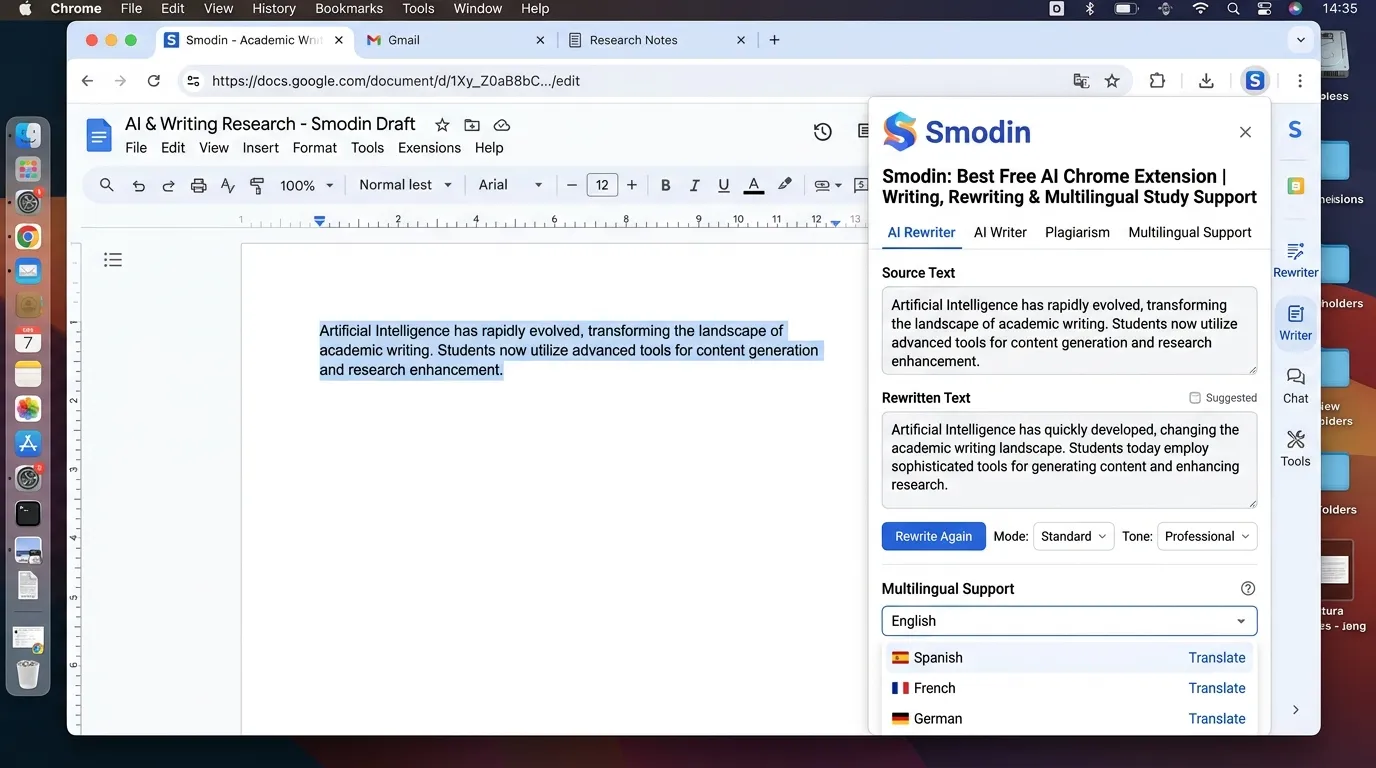Image resolution: width=1376 pixels, height=768 pixels.
Task: Open a new browser tab
Action: coord(774,40)
